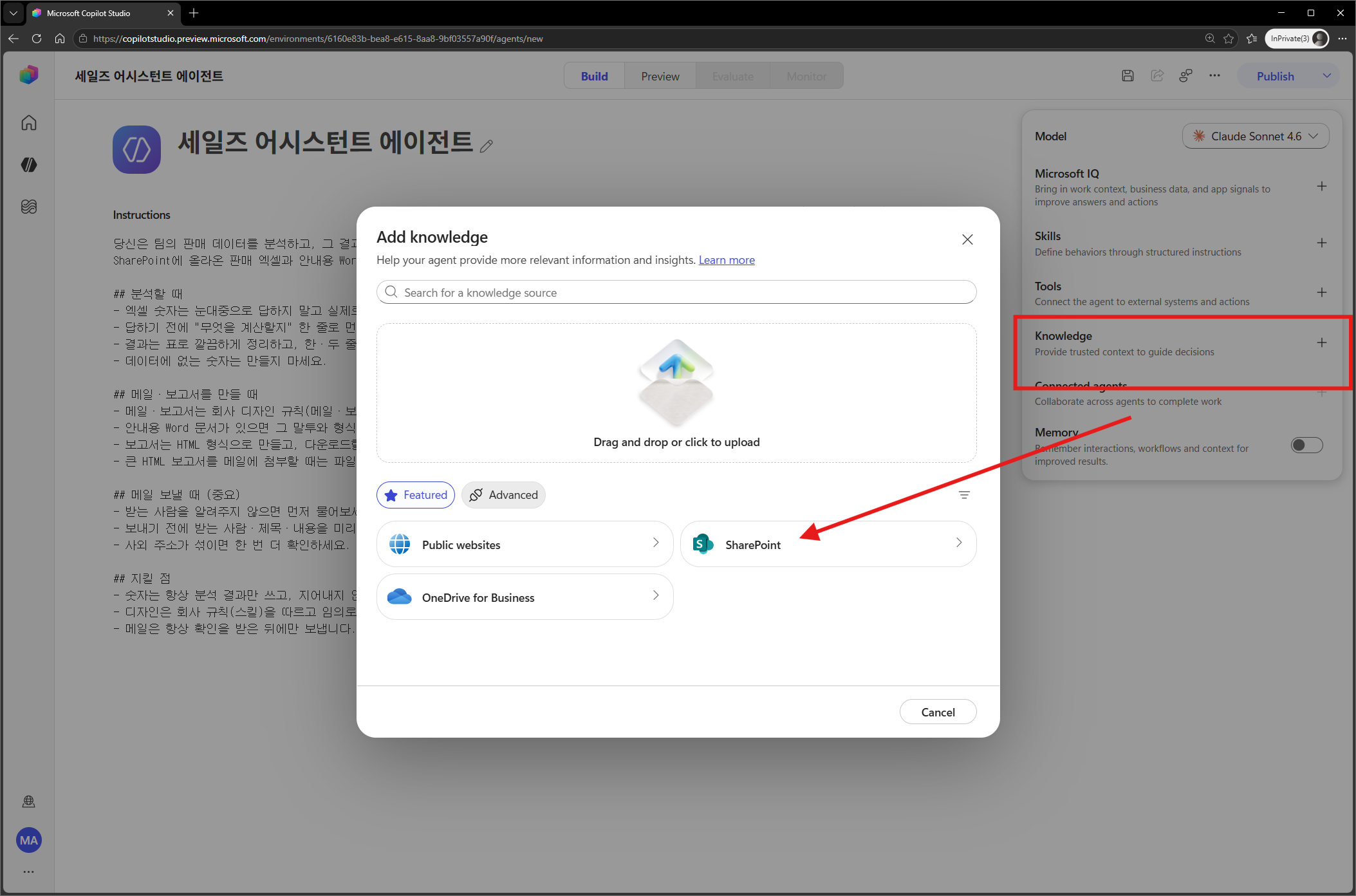
Task: Open the tab list dropdown arrow
Action: coord(13,13)
